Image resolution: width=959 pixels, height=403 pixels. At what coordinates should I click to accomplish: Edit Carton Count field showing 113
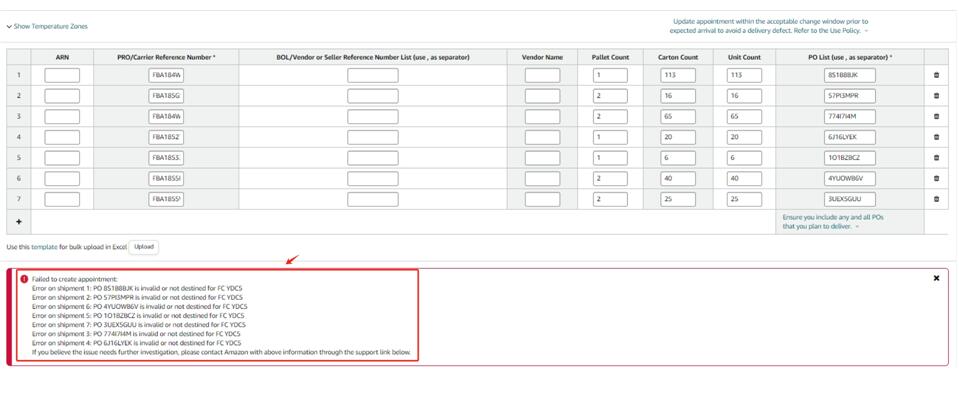point(677,75)
